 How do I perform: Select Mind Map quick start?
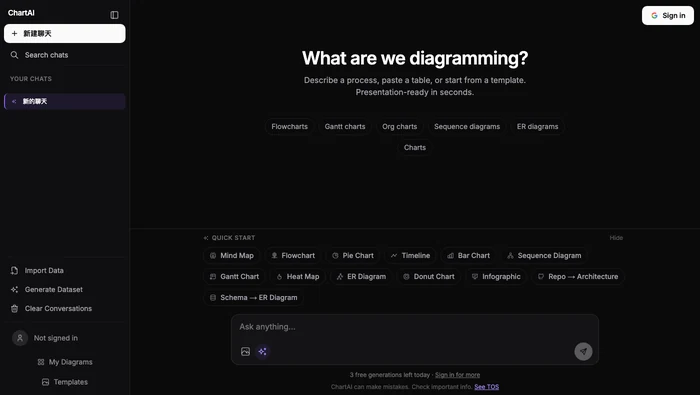pos(231,255)
